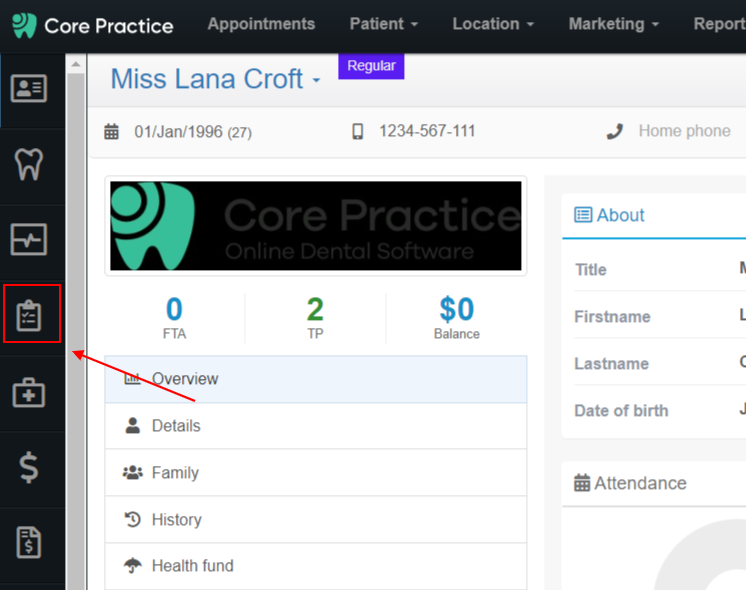The image size is (746, 590).
Task: Select the Overview tab
Action: pyautogui.click(x=316, y=379)
